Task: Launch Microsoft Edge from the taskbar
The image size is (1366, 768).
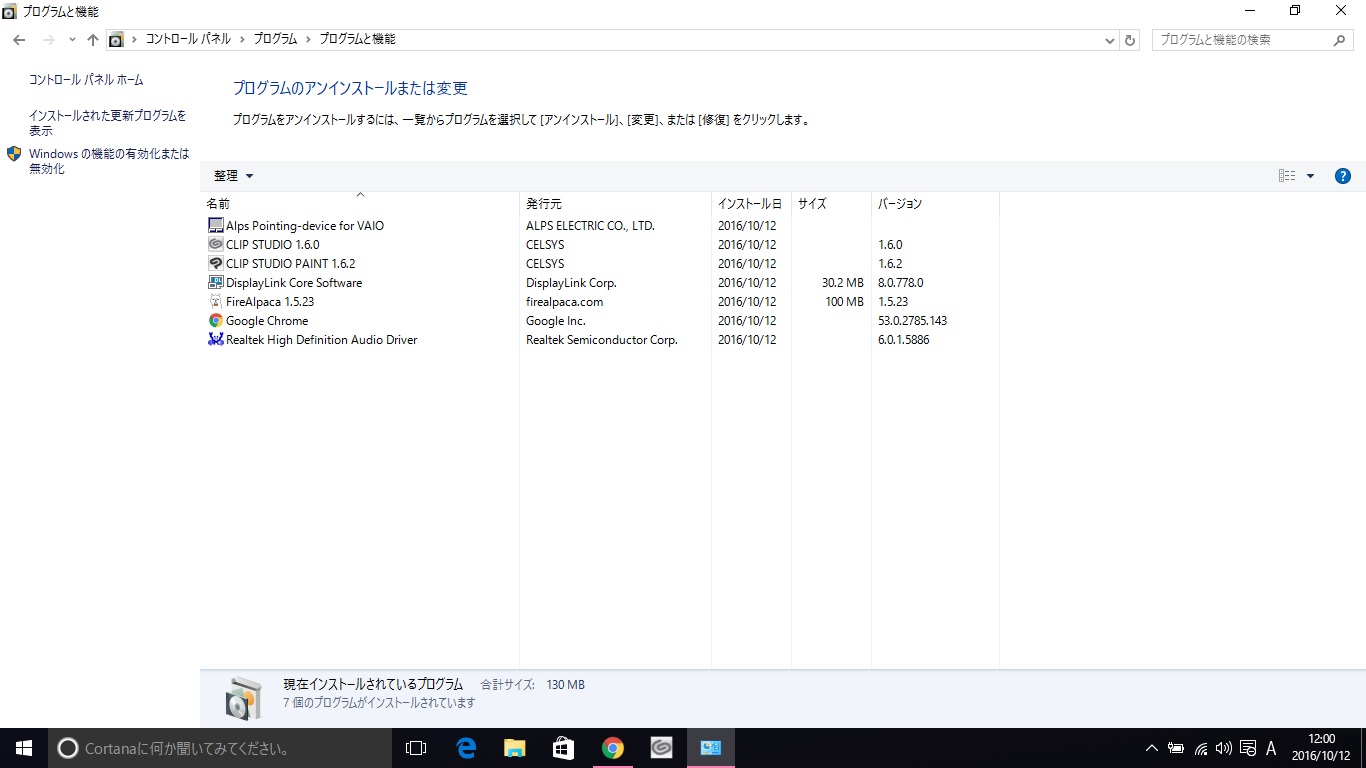Action: coord(466,748)
